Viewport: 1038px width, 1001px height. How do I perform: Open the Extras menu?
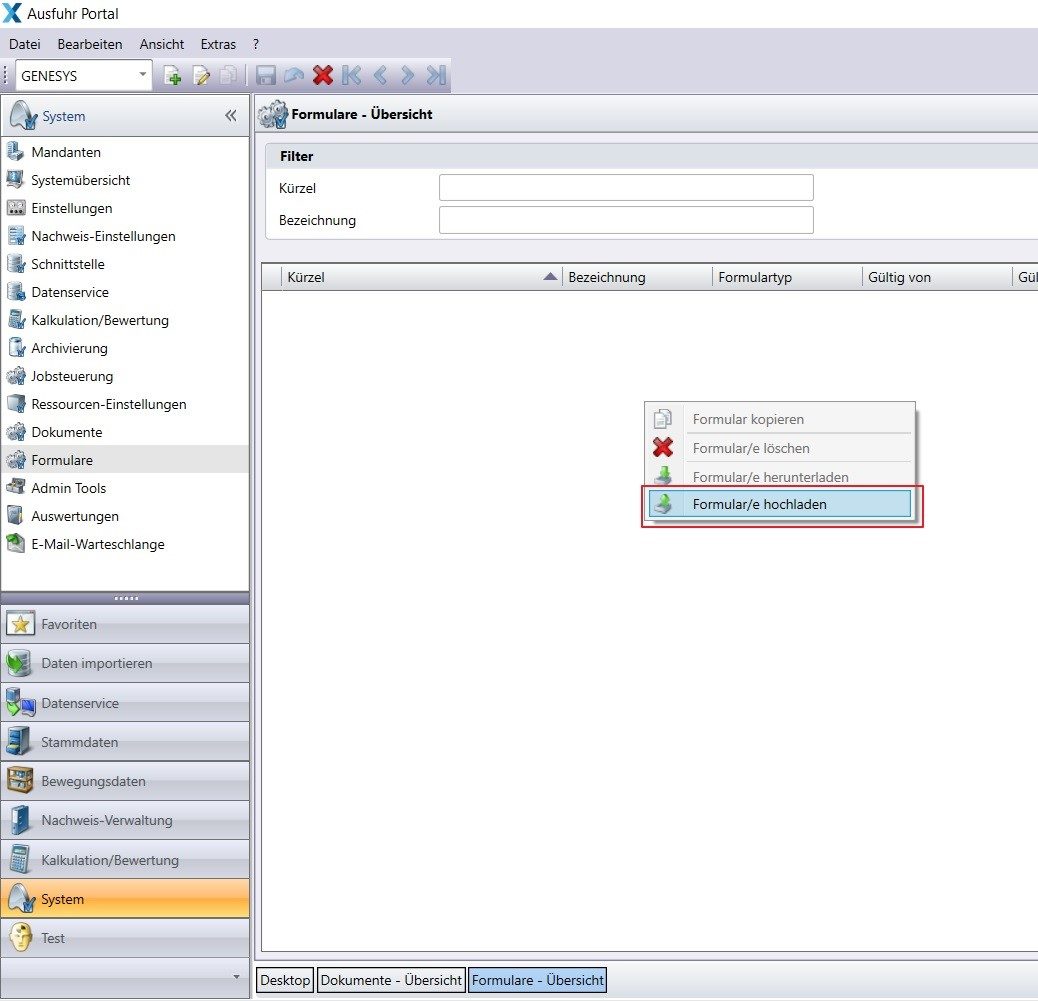pyautogui.click(x=218, y=44)
